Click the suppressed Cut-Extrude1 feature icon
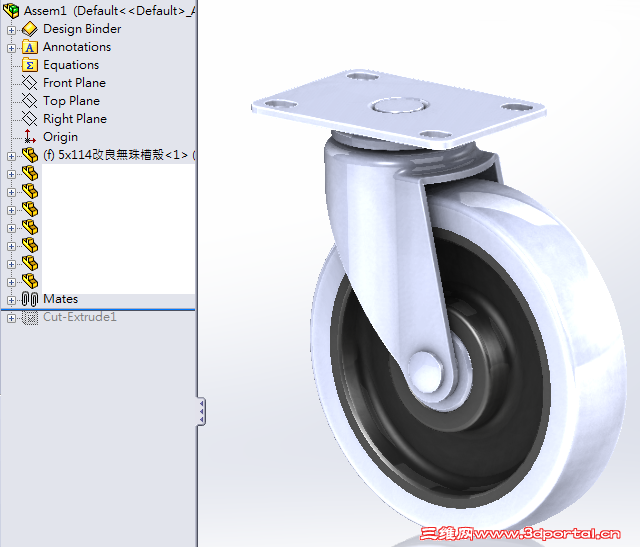Viewport: 640px width, 547px height. [x=30, y=317]
